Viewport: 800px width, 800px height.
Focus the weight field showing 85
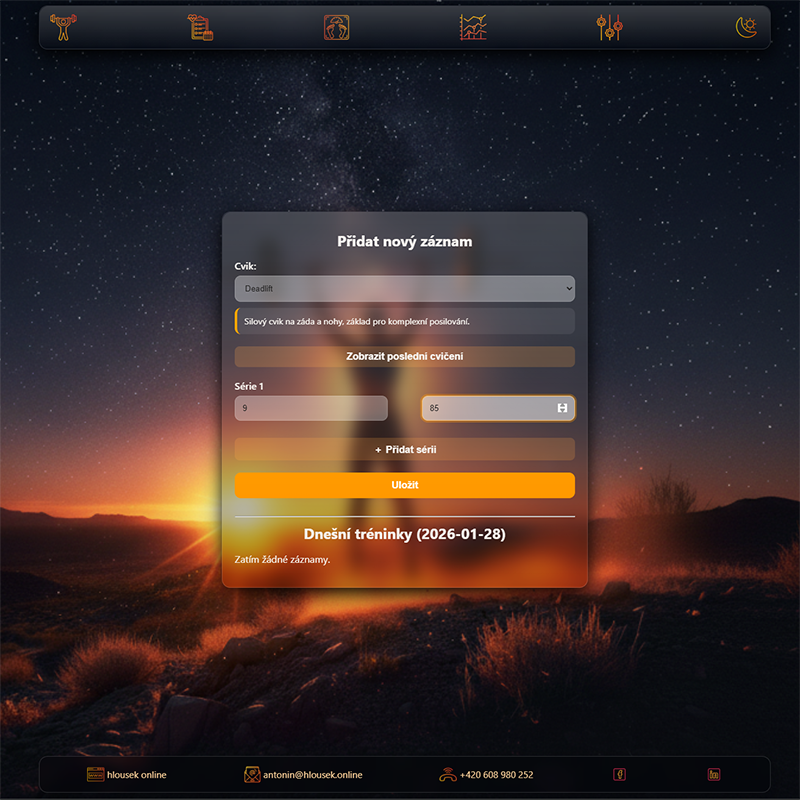point(487,408)
